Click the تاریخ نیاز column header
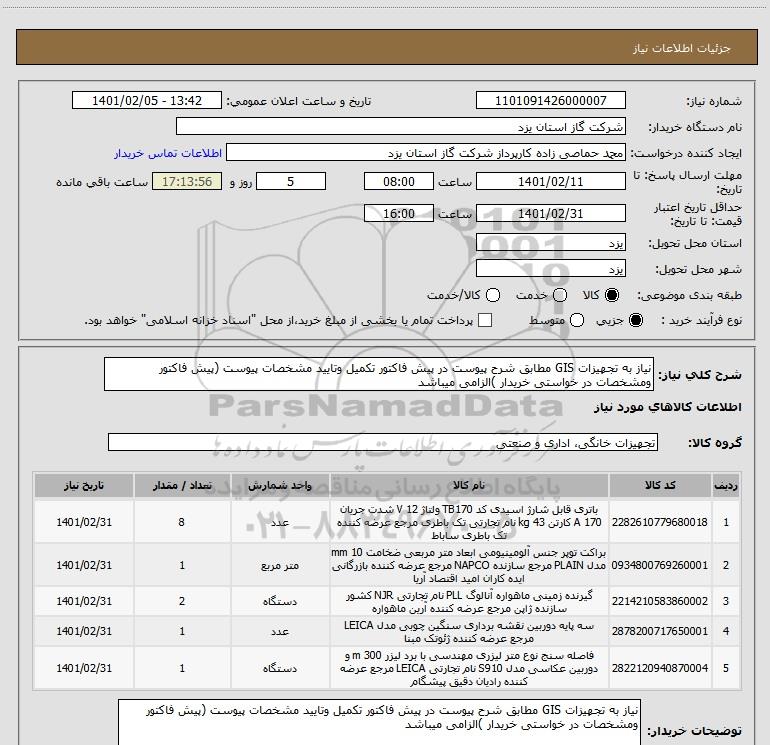This screenshot has height=745, width=770. pyautogui.click(x=84, y=486)
